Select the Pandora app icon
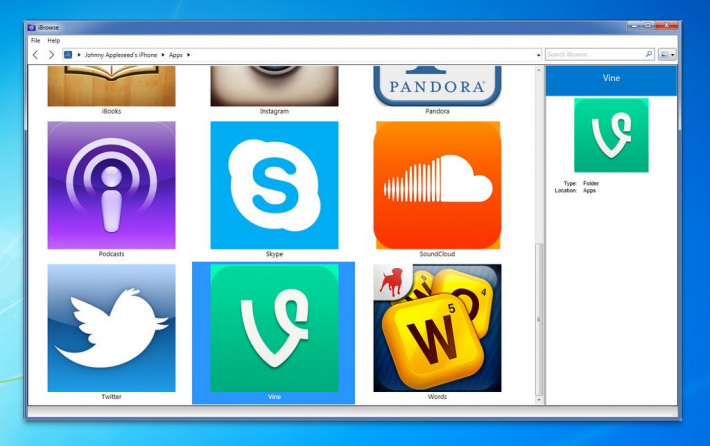The width and height of the screenshot is (710, 446). [x=437, y=86]
